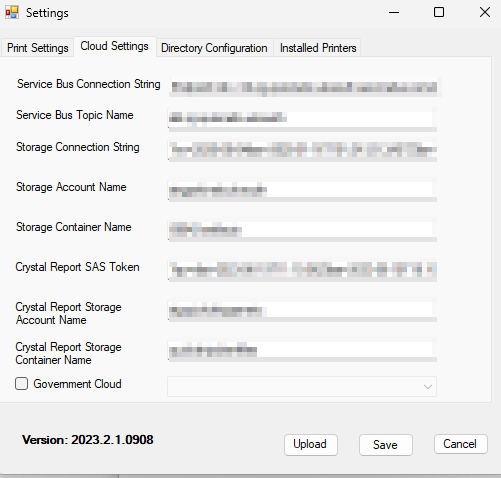Image resolution: width=501 pixels, height=478 pixels.
Task: Click the Crystal Report Storage Account Name label
Action: click(68, 313)
